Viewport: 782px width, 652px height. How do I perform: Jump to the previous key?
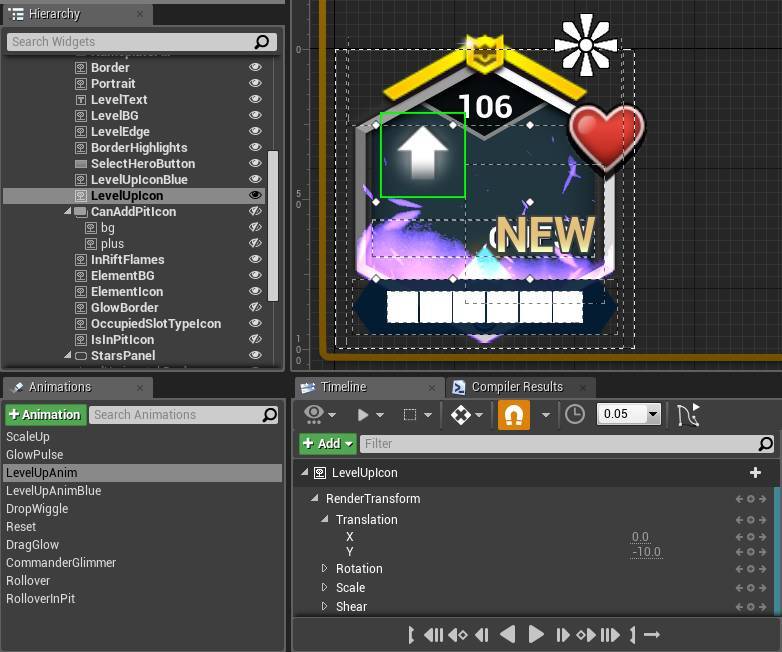coord(457,635)
